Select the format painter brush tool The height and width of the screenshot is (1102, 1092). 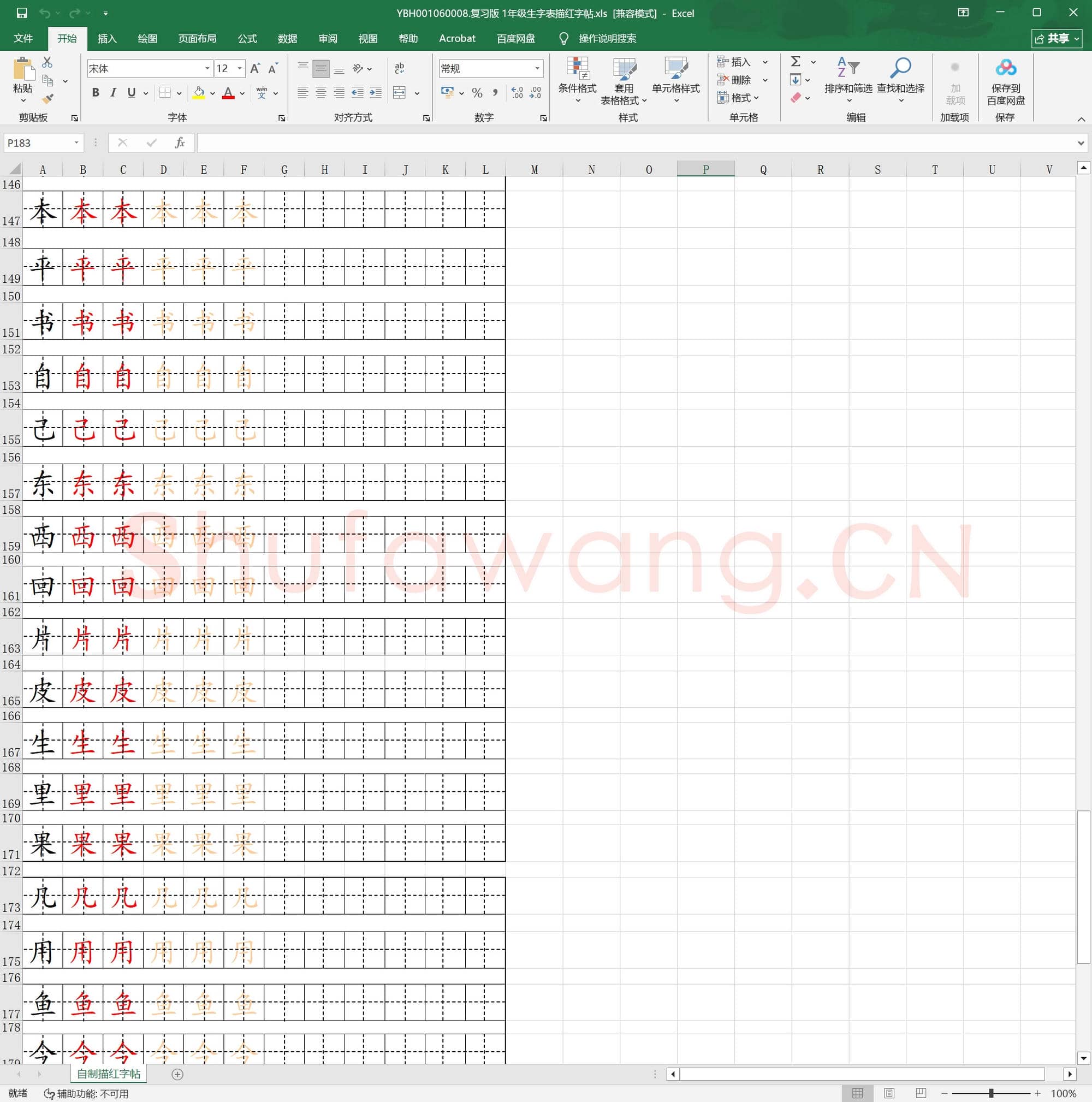pos(48,98)
